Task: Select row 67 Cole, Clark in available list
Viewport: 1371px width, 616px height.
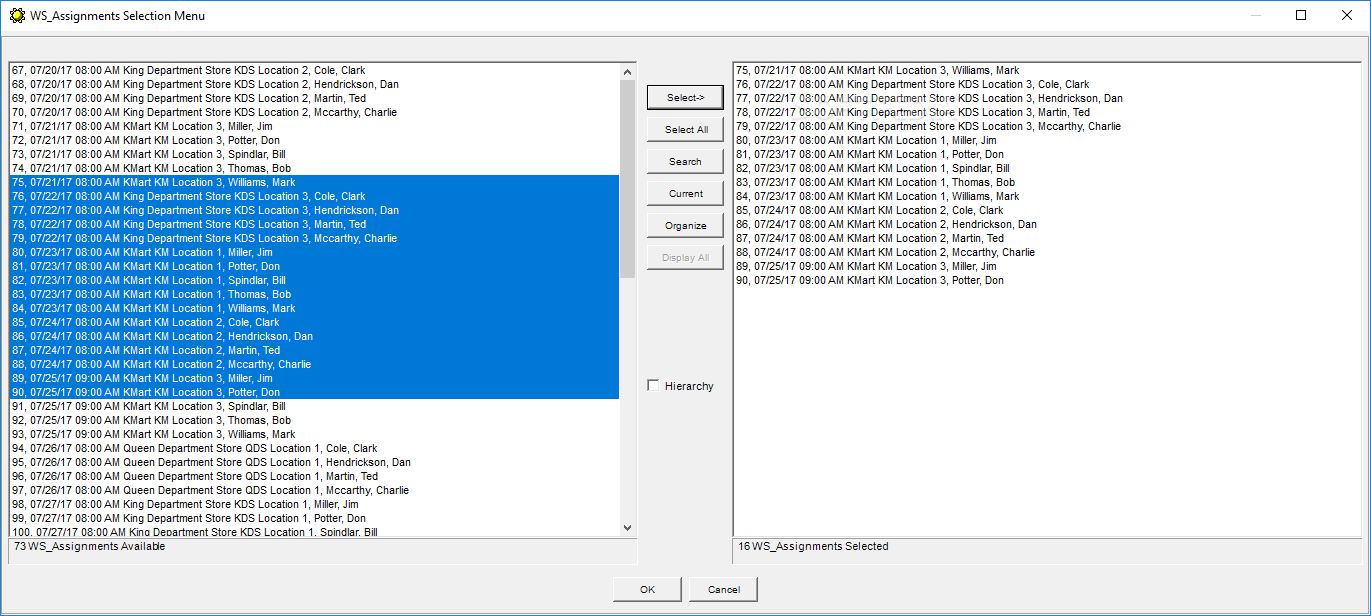Action: 314,70
